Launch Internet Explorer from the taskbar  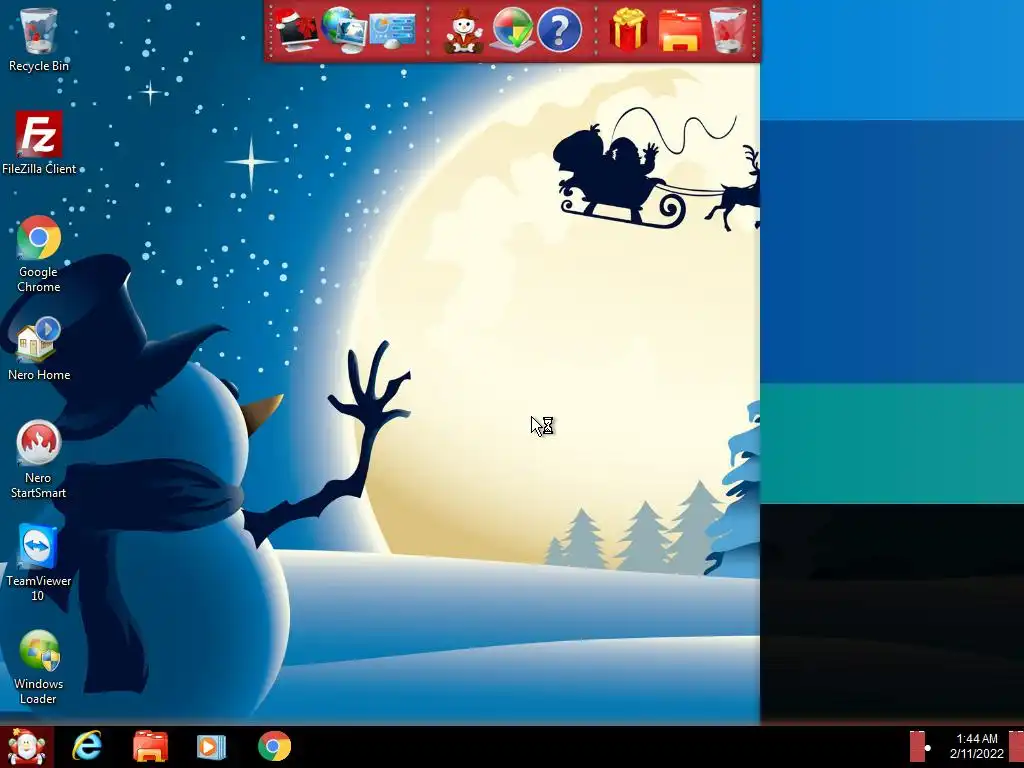click(86, 746)
